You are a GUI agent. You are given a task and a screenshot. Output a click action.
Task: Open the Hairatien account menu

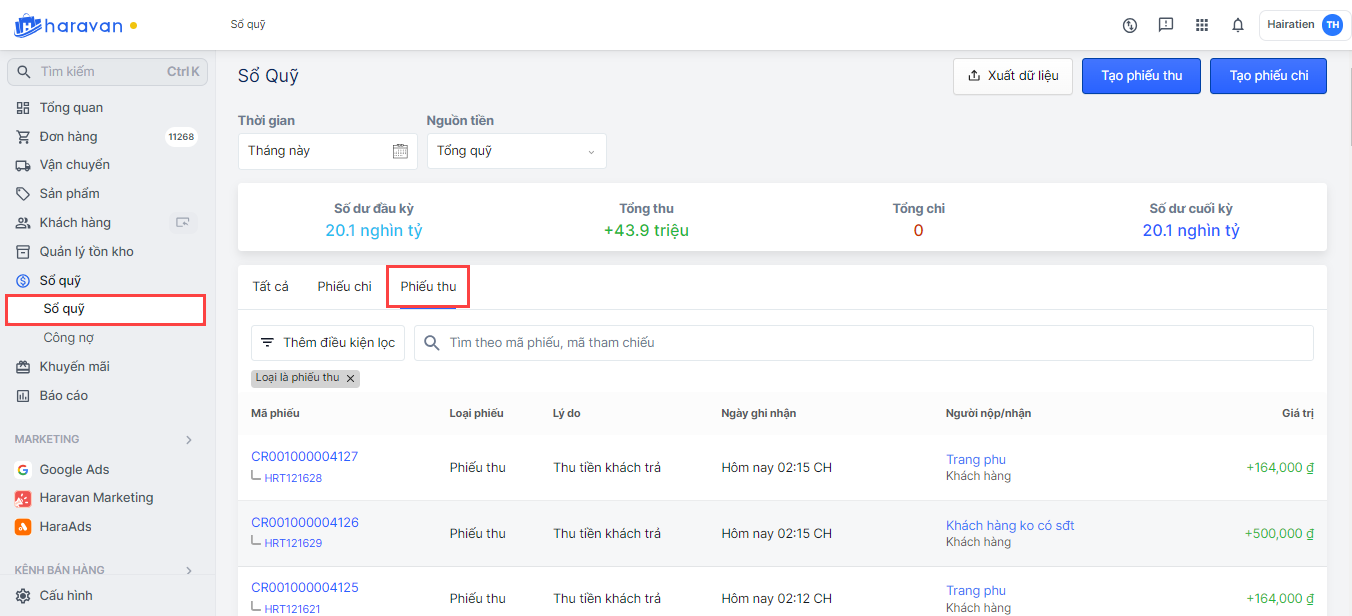pos(1304,25)
